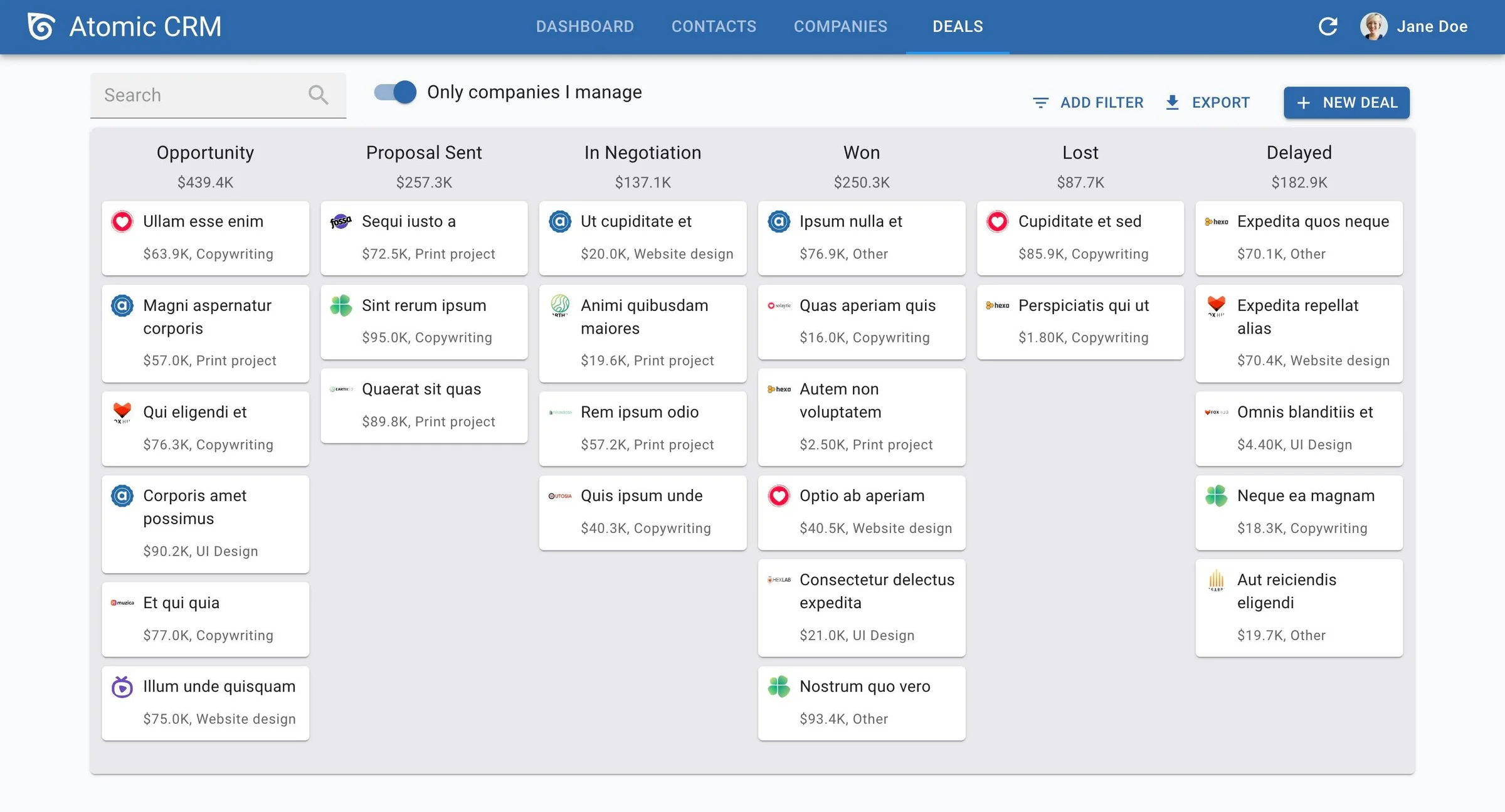
Task: Export the deals list
Action: tap(1208, 102)
